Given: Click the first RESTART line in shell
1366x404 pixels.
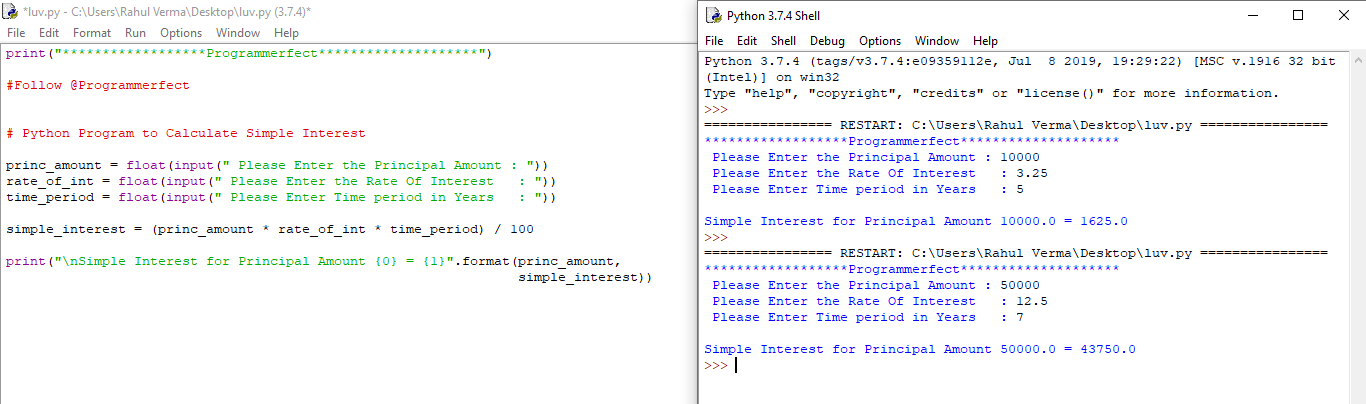Looking at the screenshot, I should [x=1016, y=126].
